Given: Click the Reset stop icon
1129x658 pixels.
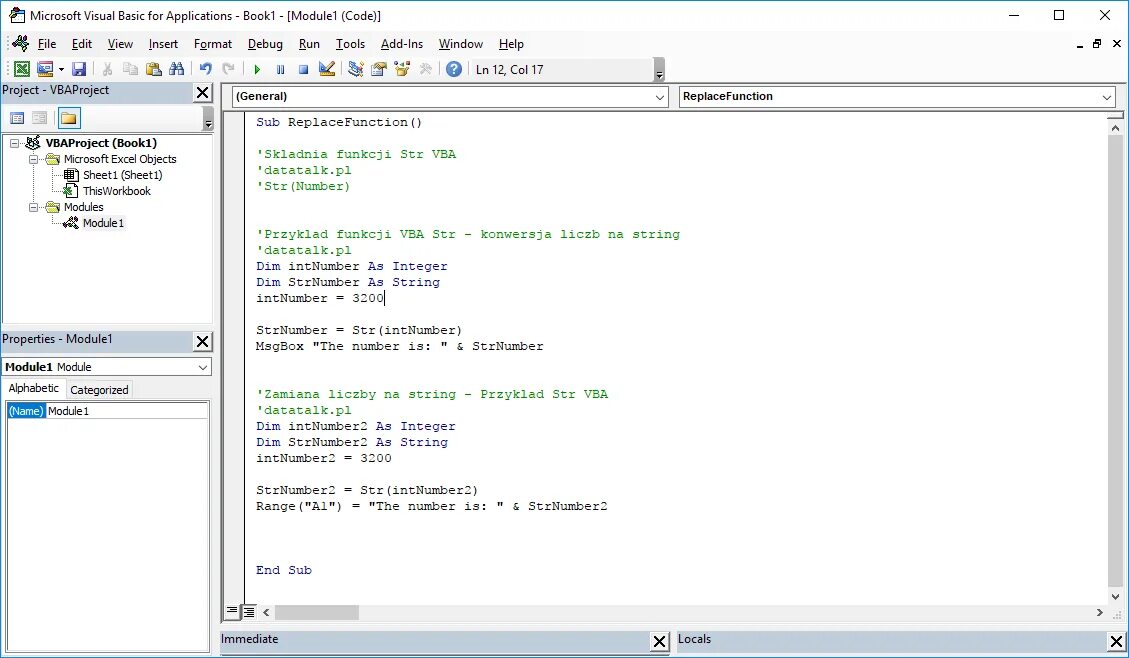Looking at the screenshot, I should pyautogui.click(x=303, y=69).
